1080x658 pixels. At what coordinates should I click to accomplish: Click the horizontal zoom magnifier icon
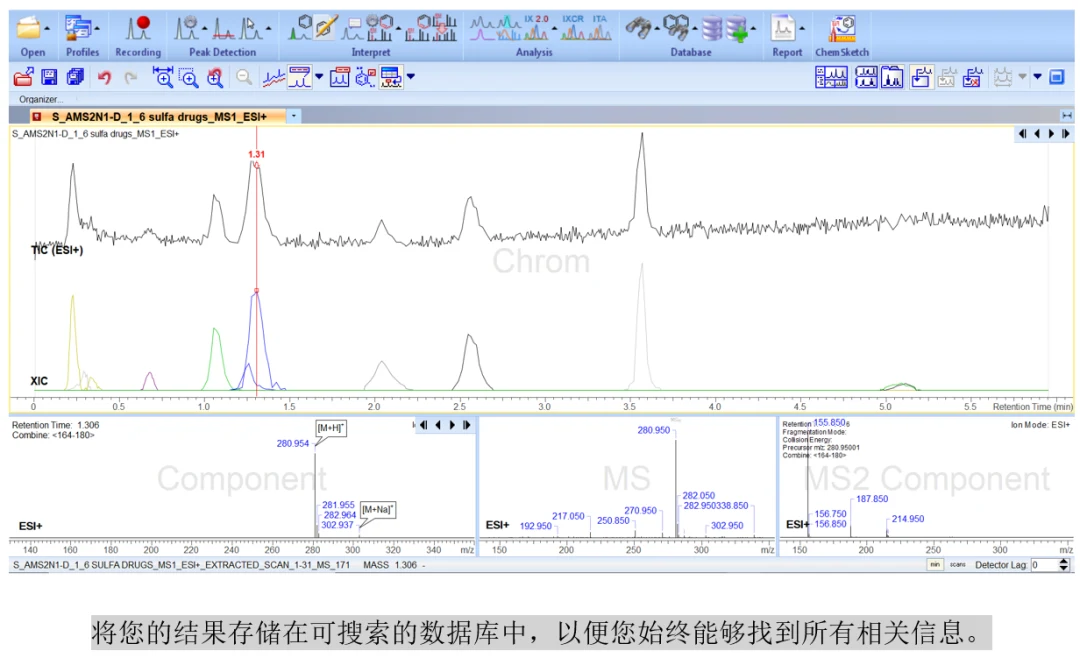click(163, 77)
